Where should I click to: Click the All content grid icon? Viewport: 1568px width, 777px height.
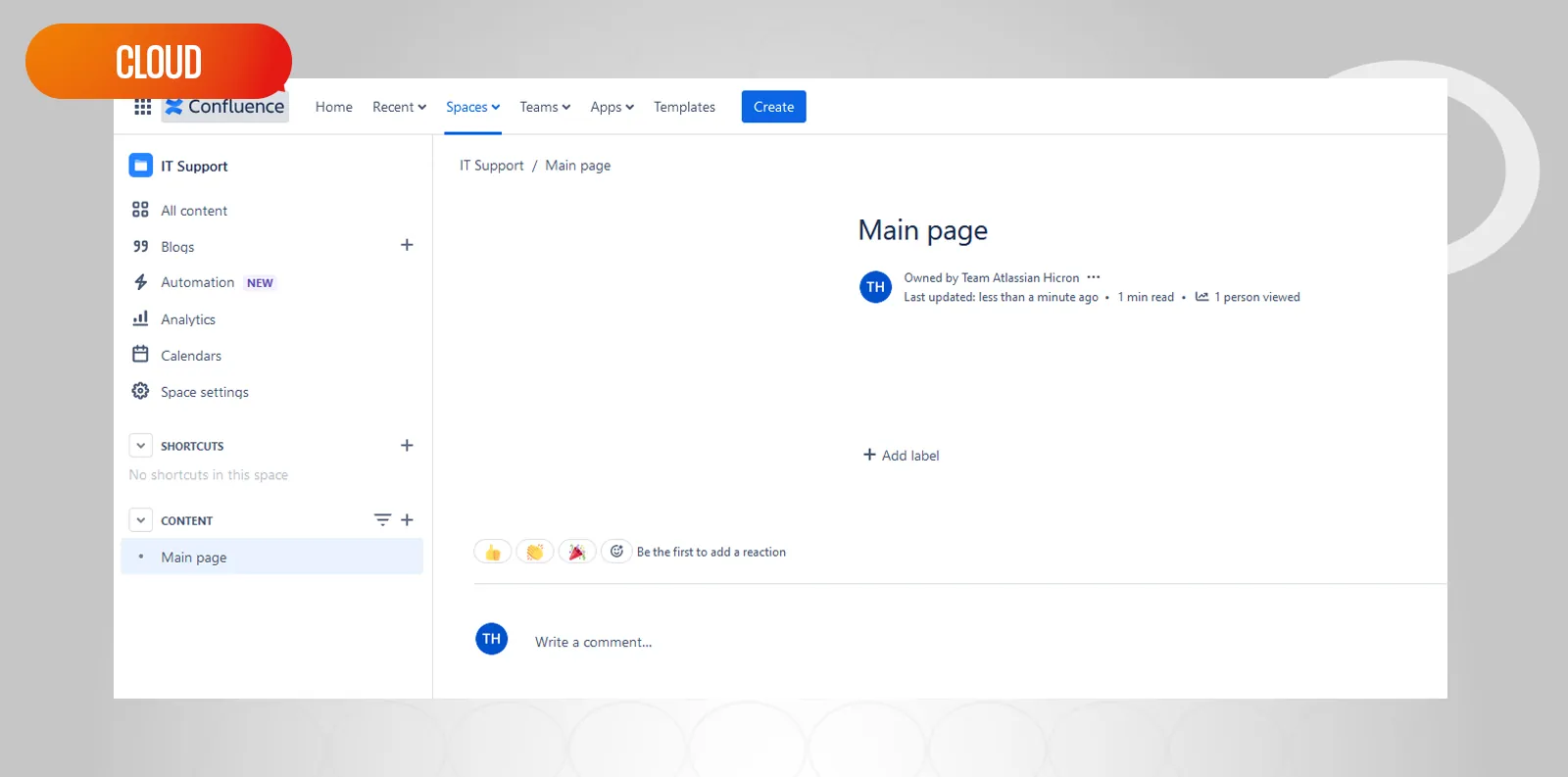tap(140, 210)
